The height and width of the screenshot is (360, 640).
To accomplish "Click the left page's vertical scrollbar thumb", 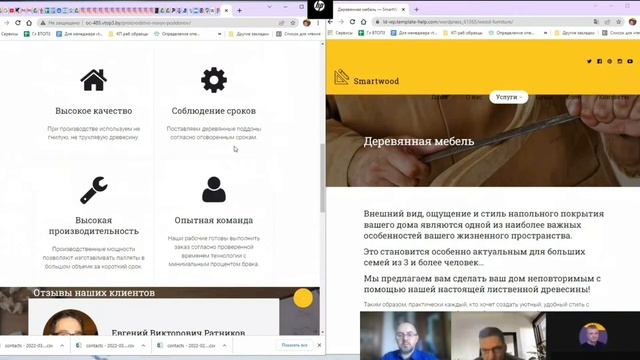I will coord(322,178).
